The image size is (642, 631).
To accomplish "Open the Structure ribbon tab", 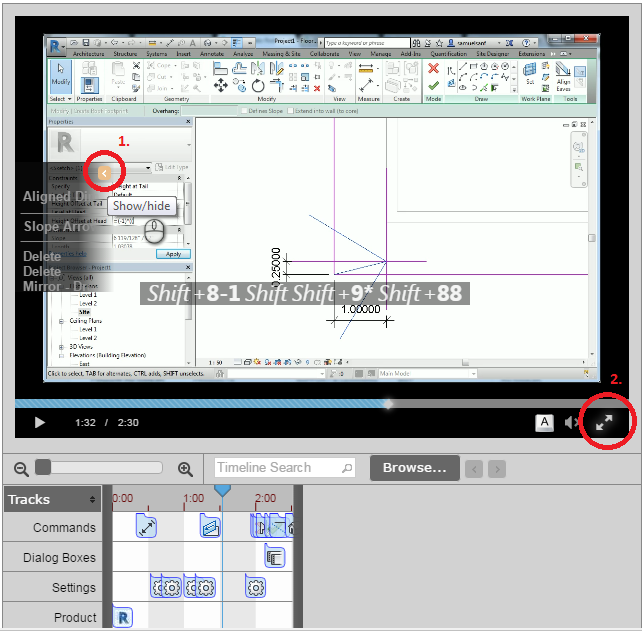I will click(125, 54).
